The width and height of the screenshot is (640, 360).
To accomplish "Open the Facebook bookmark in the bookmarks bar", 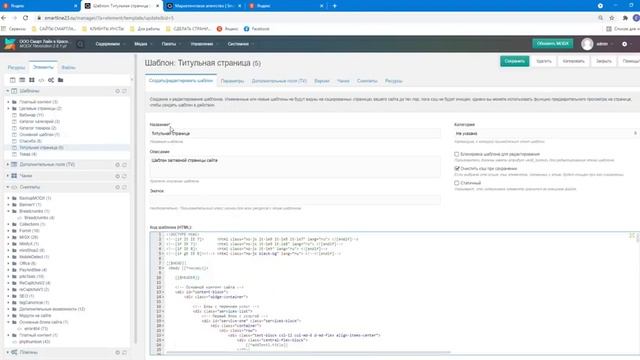I will (x=257, y=29).
